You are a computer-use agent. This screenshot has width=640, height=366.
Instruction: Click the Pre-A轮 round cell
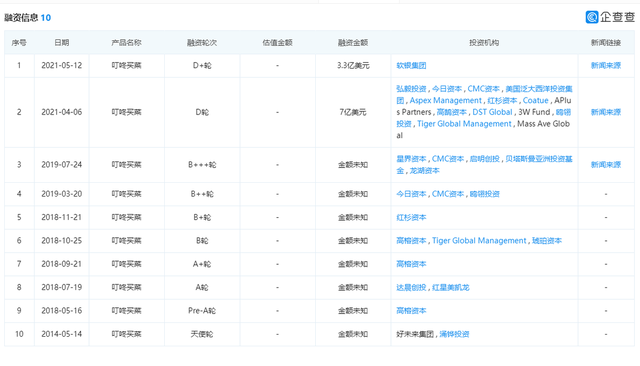pos(202,311)
